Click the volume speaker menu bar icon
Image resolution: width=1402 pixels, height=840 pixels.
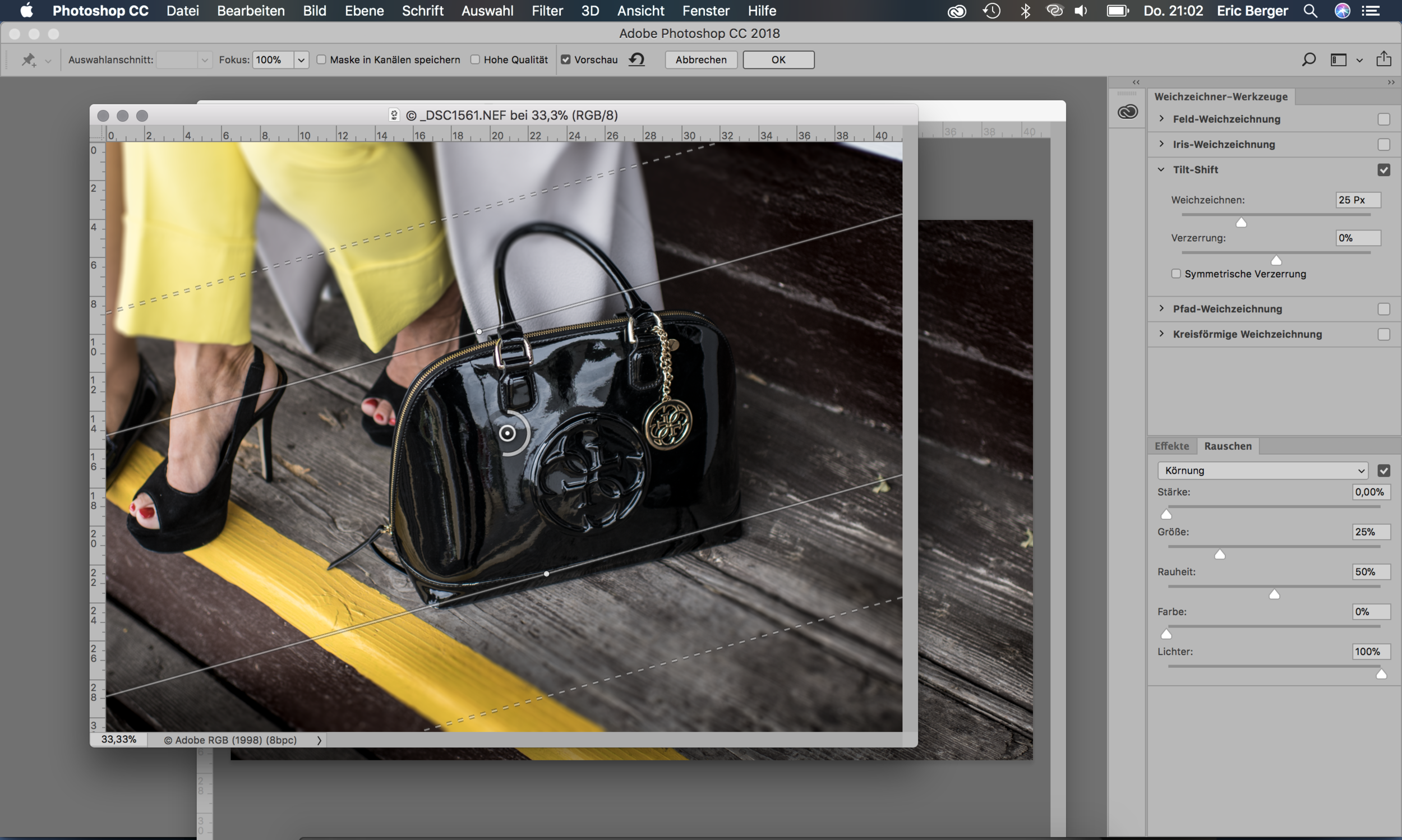pos(1081,11)
